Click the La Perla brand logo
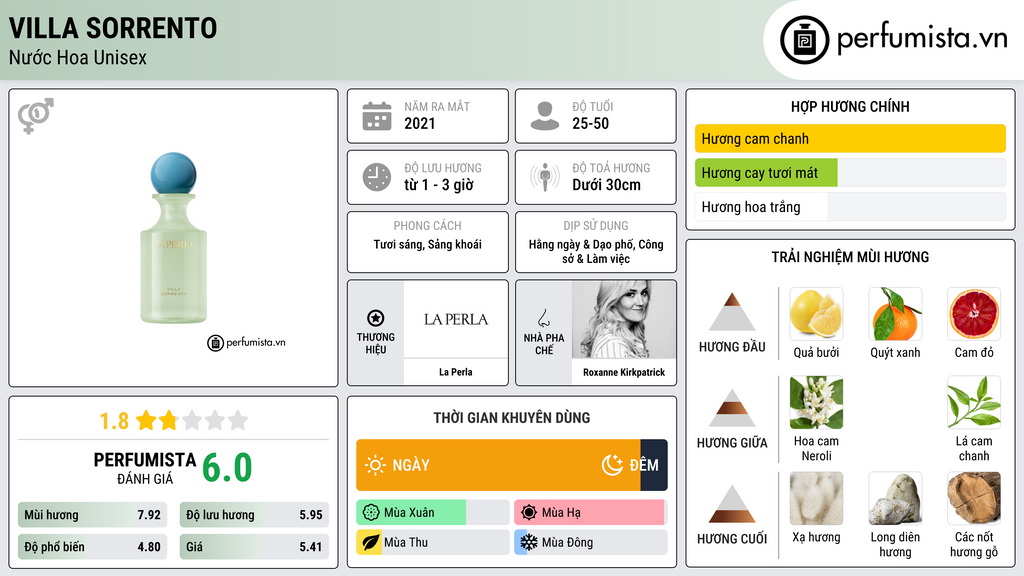 tap(456, 319)
